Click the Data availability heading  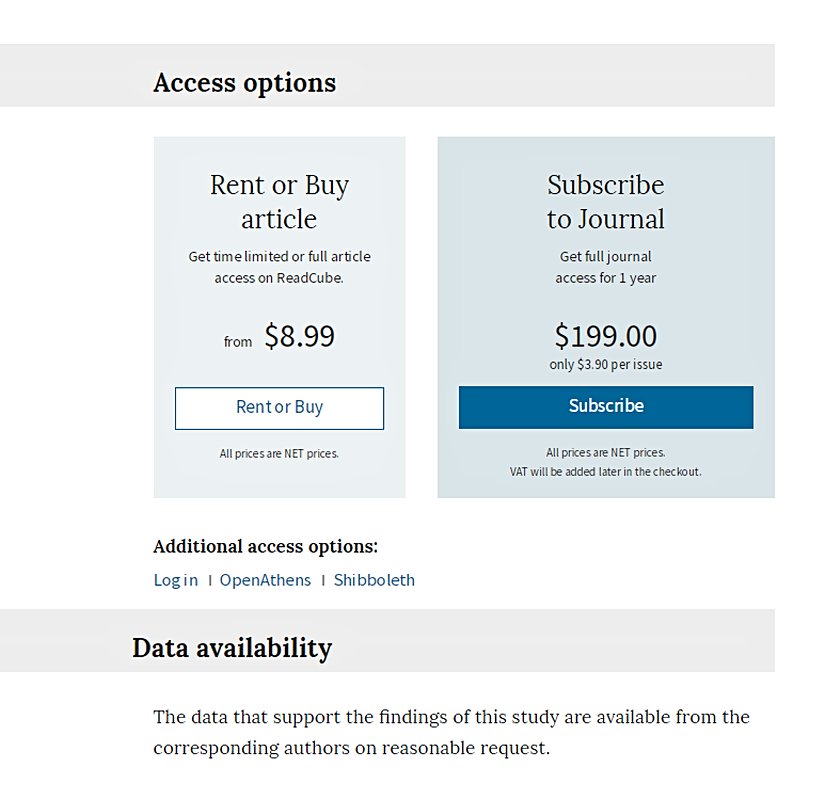tap(231, 648)
